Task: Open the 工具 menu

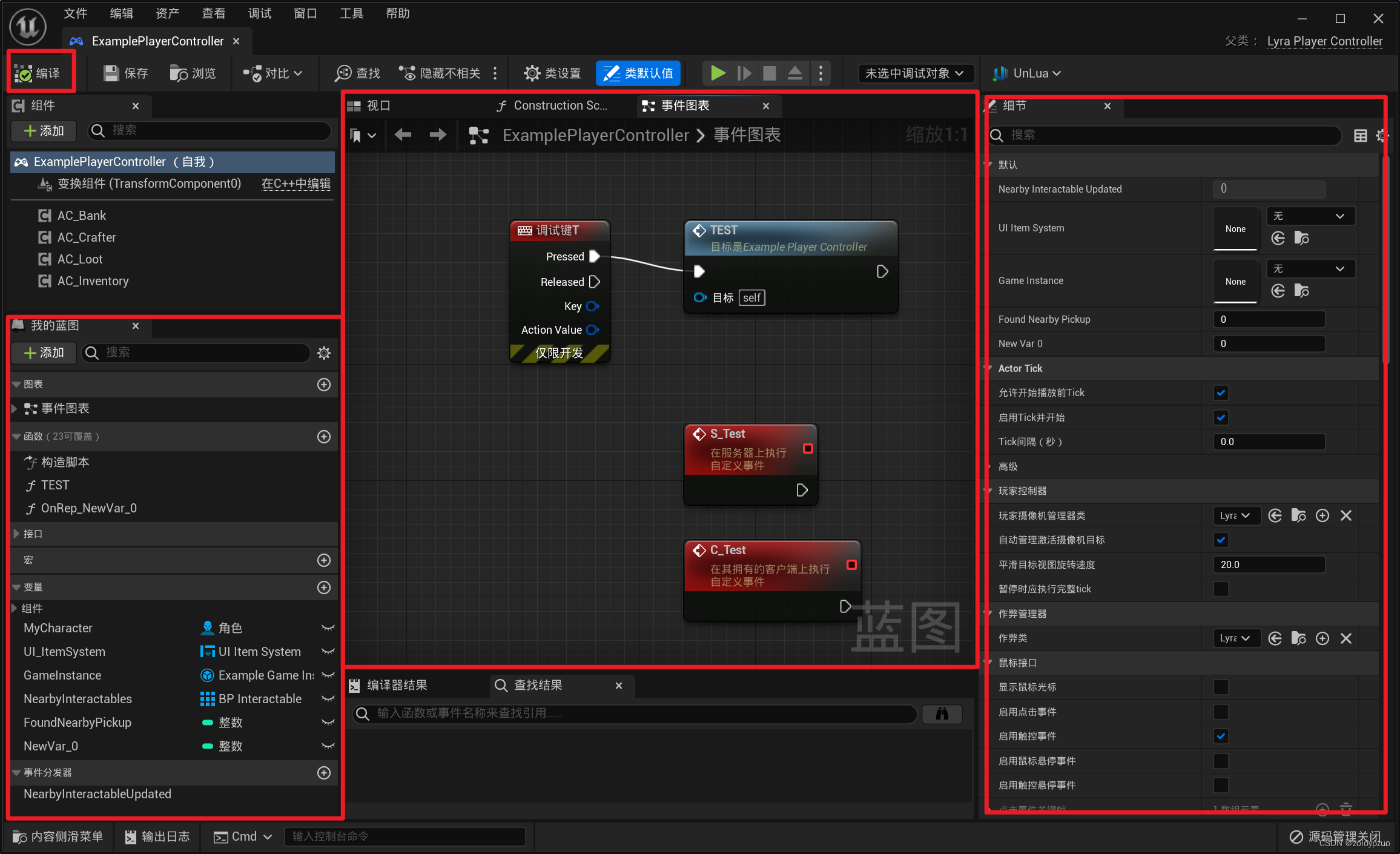Action: [352, 13]
